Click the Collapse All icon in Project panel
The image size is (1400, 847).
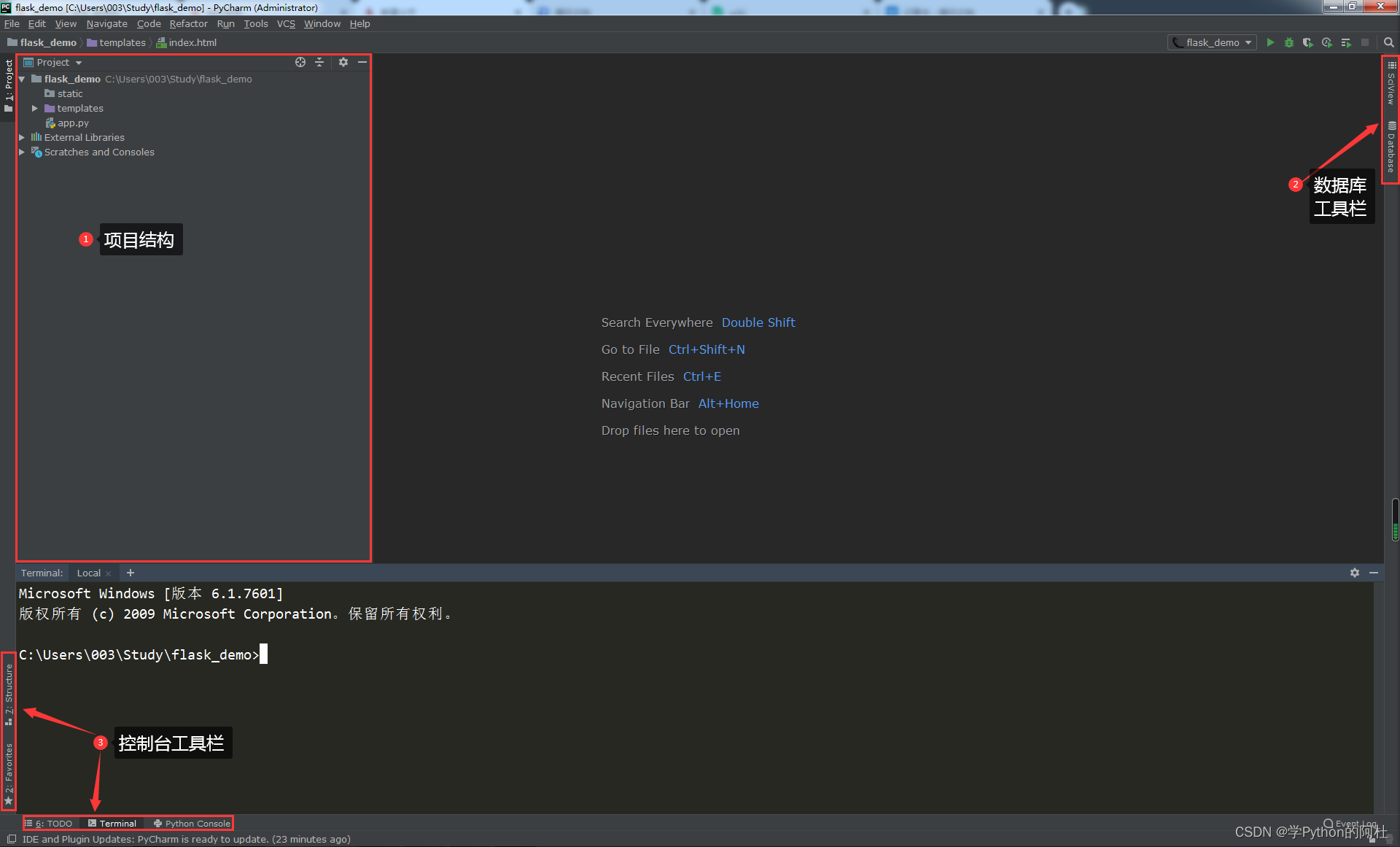pyautogui.click(x=320, y=62)
